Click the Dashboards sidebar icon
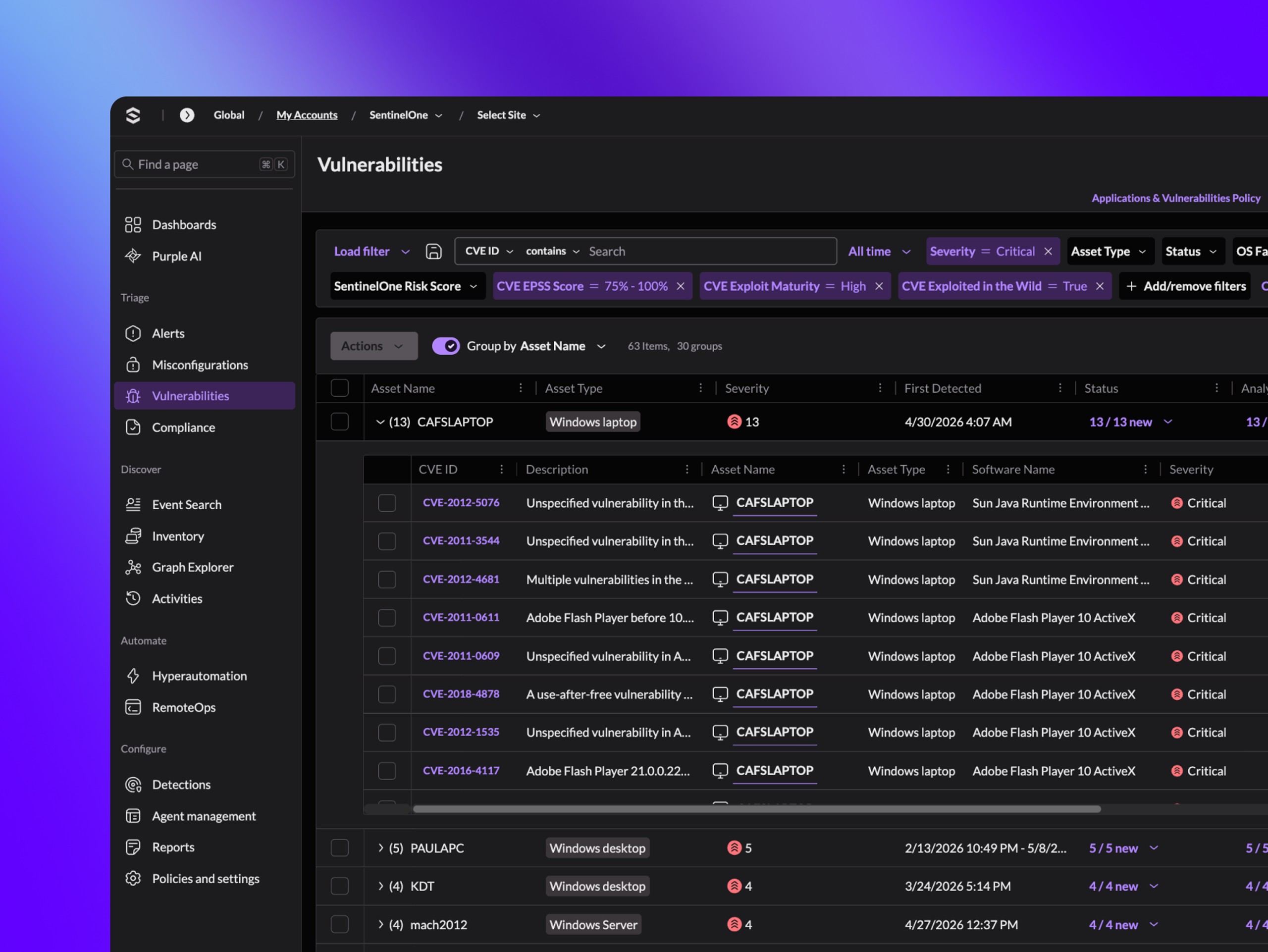The width and height of the screenshot is (1268, 952). [x=133, y=225]
